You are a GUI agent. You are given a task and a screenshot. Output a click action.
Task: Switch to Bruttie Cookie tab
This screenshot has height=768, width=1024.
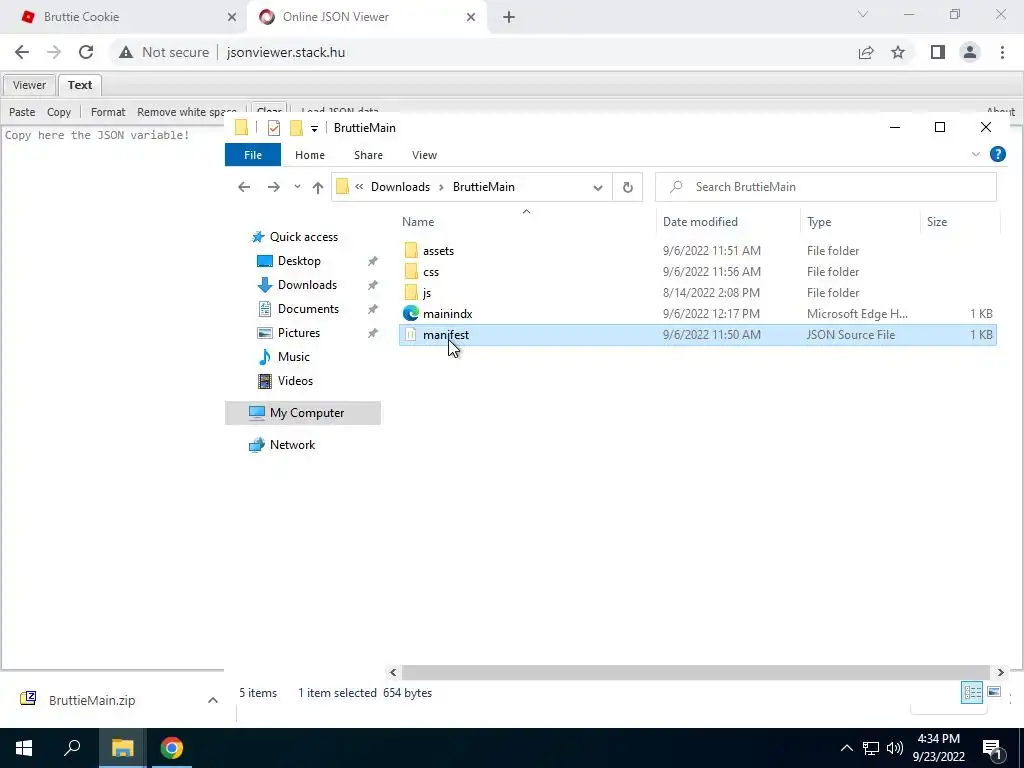pos(122,17)
